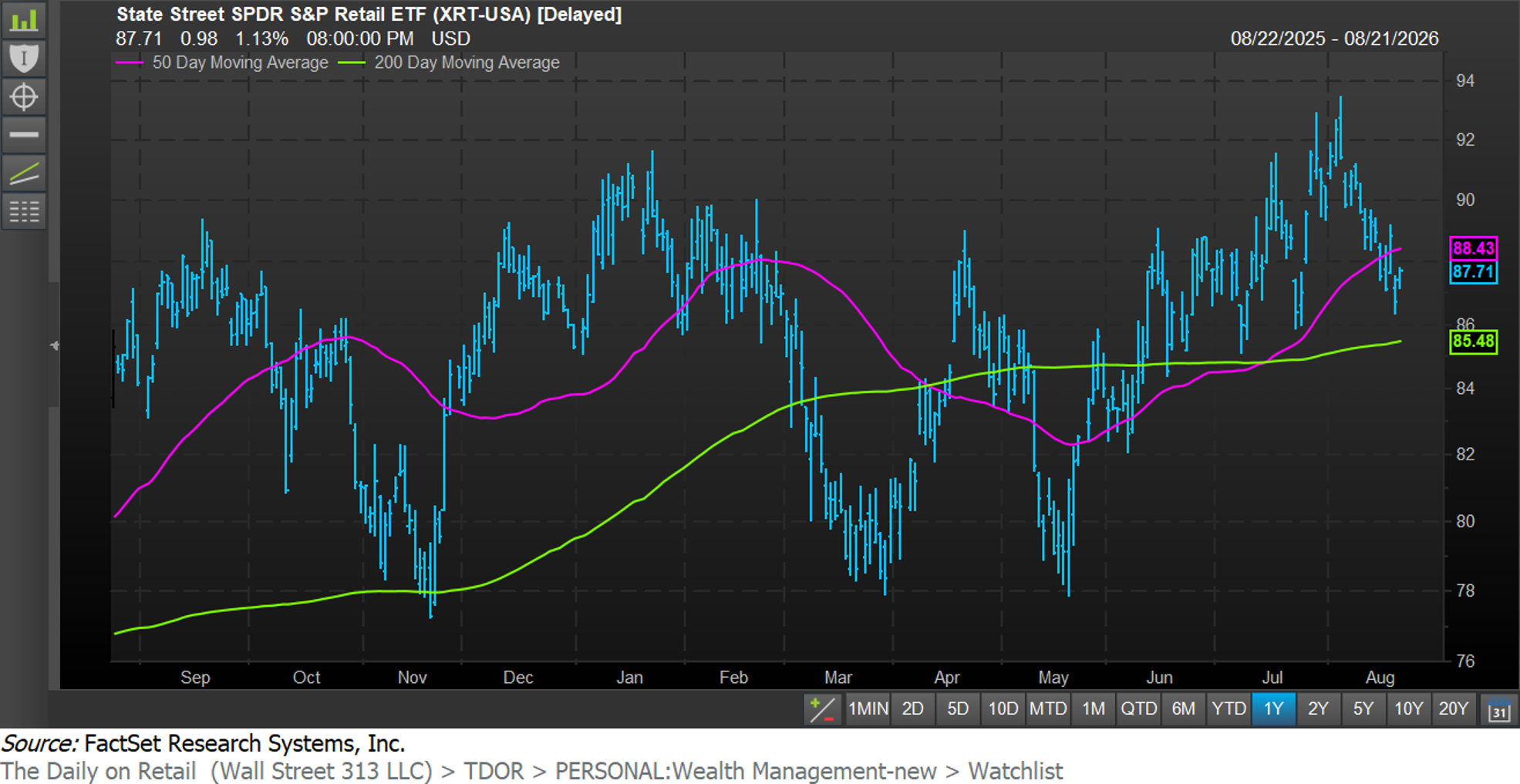Set range to MTD
This screenshot has height=784, width=1520.
(x=1048, y=708)
